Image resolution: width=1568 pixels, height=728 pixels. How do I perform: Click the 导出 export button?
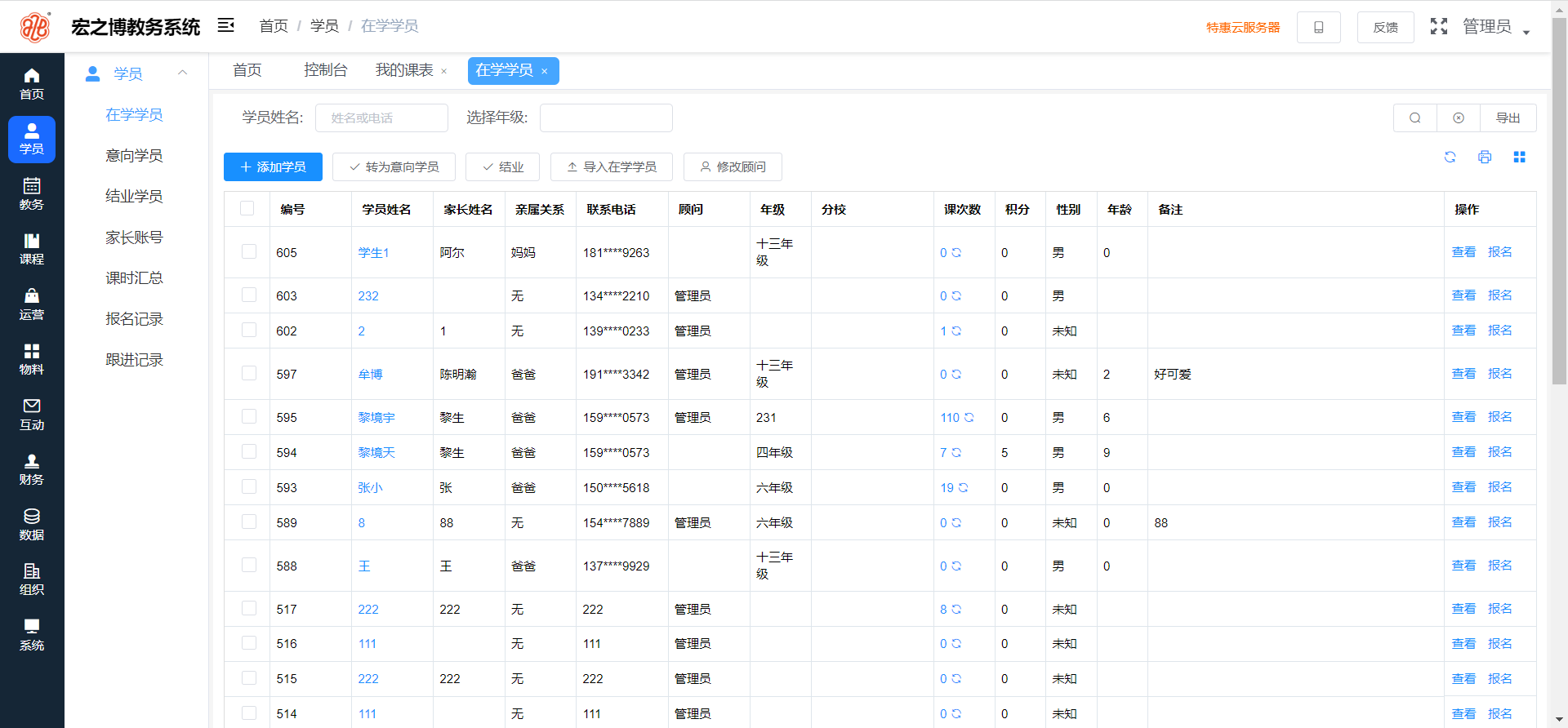pyautogui.click(x=1508, y=118)
